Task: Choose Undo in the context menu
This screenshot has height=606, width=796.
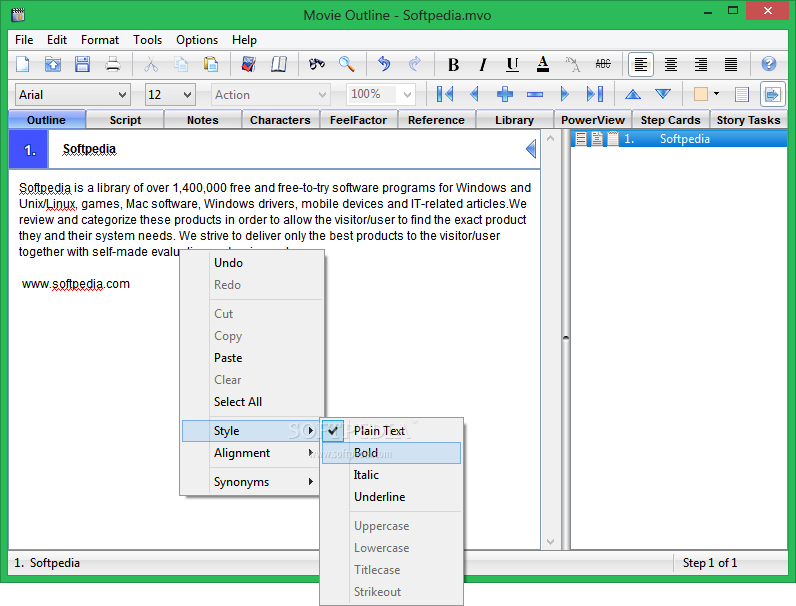Action: coord(252,263)
